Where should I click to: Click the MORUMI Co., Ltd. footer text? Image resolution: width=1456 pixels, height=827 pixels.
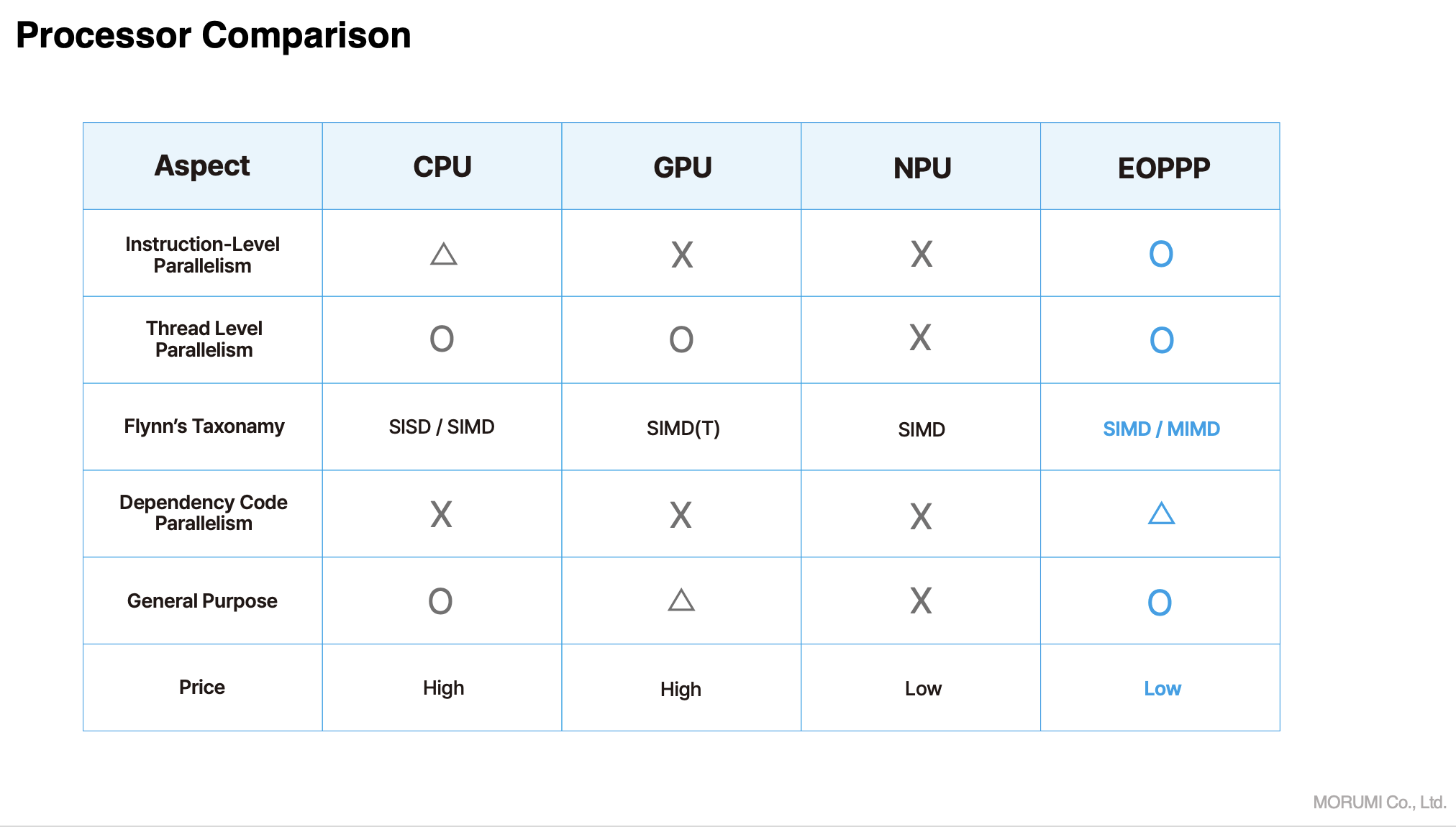click(1379, 802)
